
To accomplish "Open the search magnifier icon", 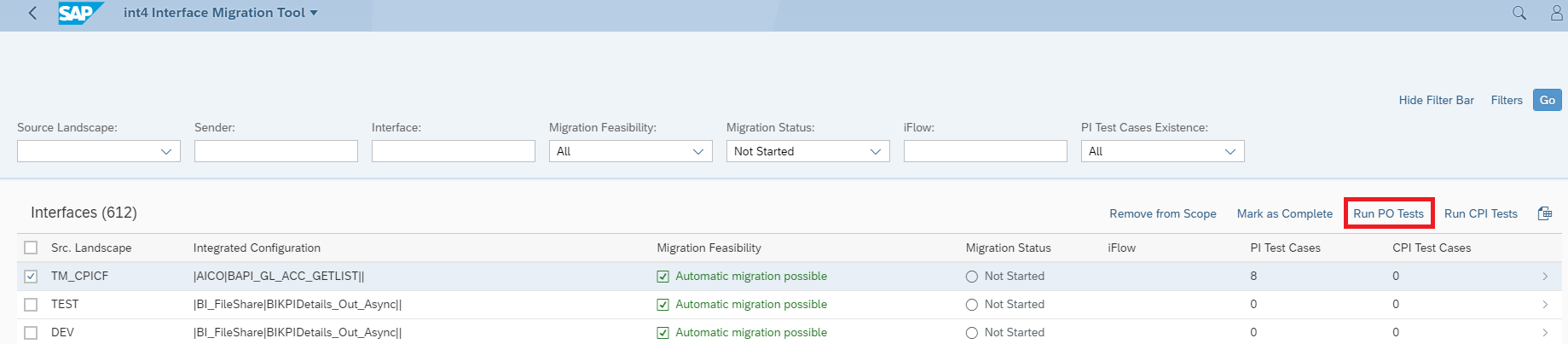I will point(1519,14).
